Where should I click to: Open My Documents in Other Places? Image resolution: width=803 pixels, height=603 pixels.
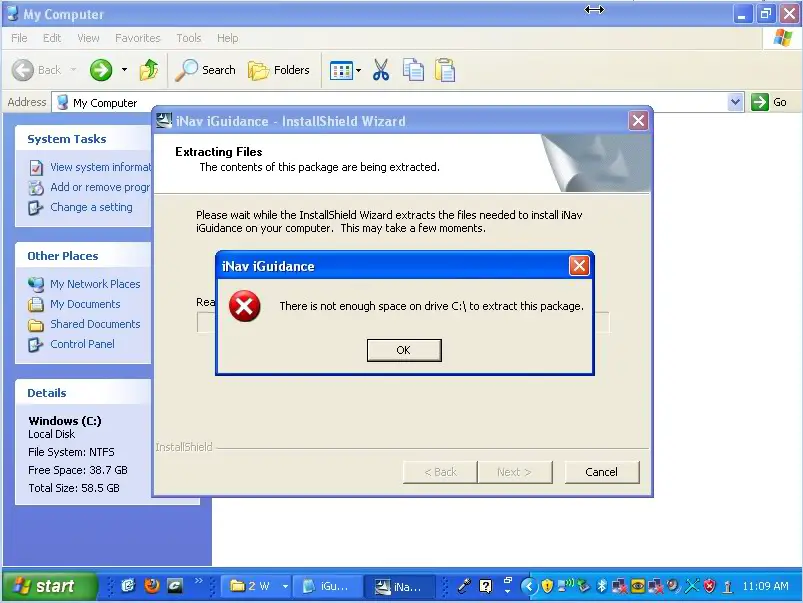coord(85,304)
